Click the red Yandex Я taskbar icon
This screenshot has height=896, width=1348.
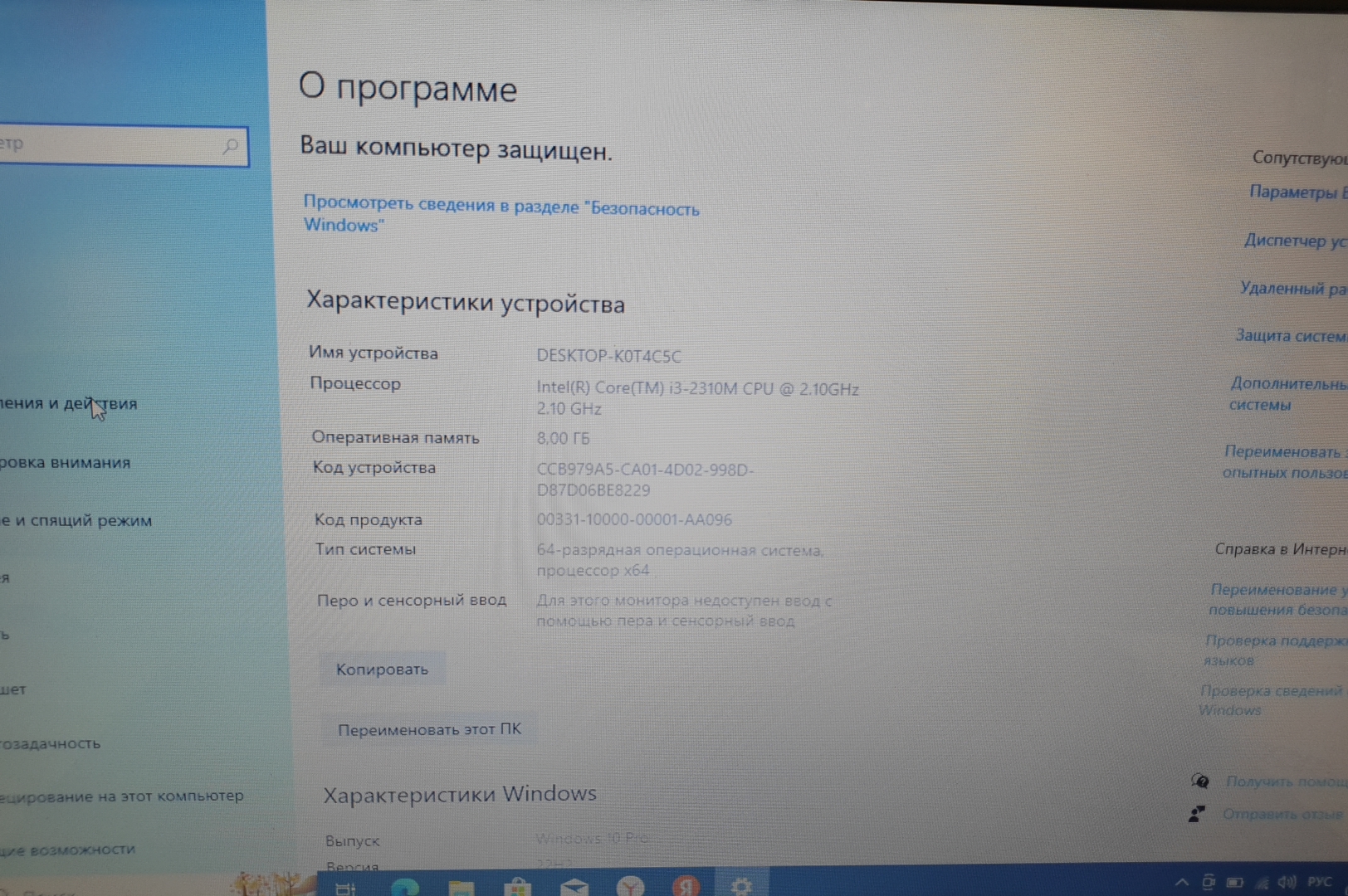[x=686, y=888]
